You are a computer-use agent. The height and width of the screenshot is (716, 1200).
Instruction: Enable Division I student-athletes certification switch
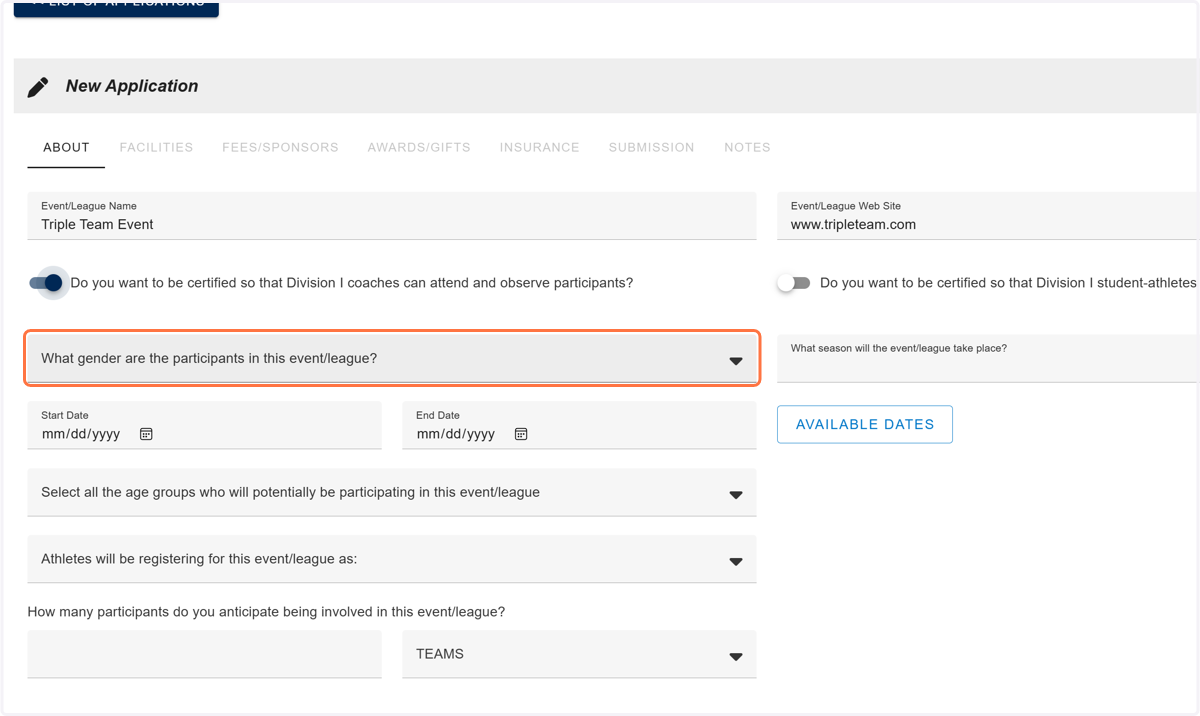[794, 283]
